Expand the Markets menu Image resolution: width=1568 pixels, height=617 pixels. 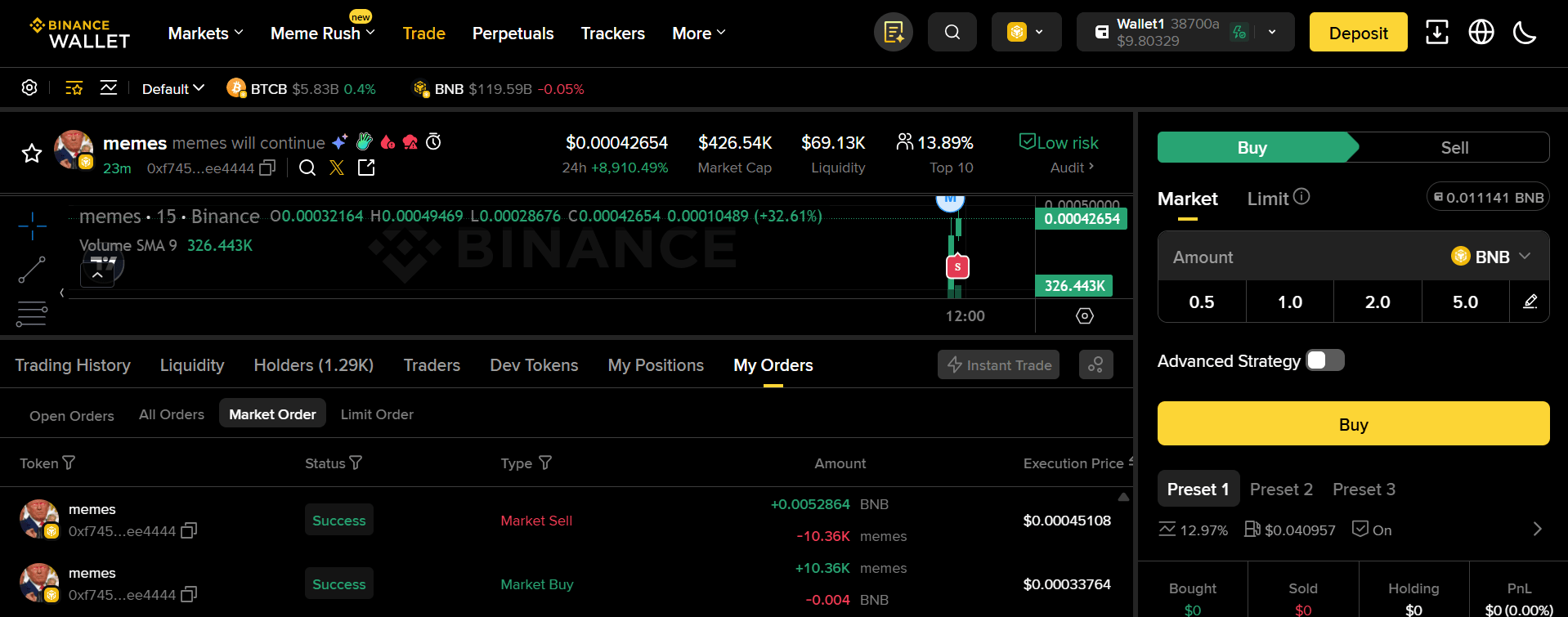[x=205, y=34]
